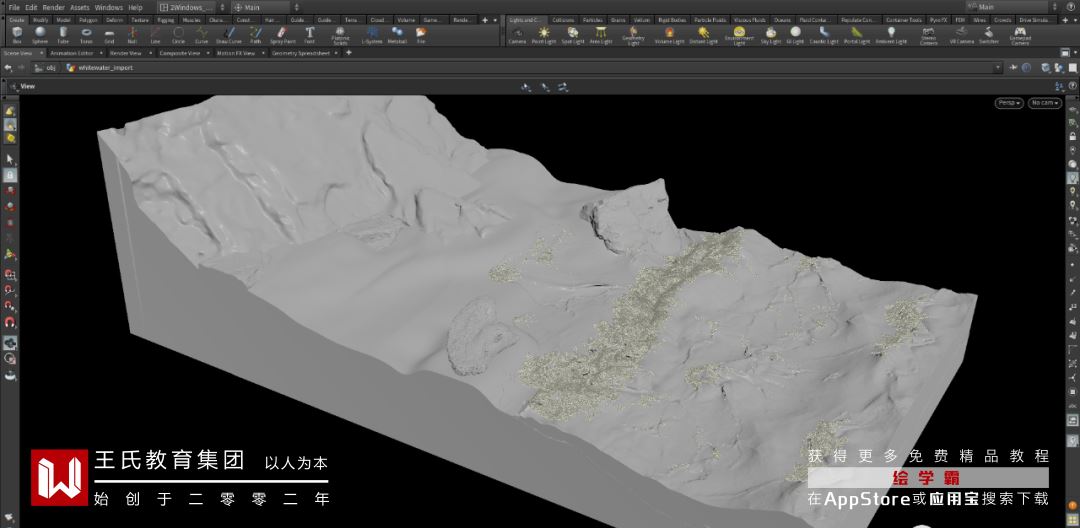
Task: Click the Gamepad Camera tool
Action: pyautogui.click(x=1019, y=34)
